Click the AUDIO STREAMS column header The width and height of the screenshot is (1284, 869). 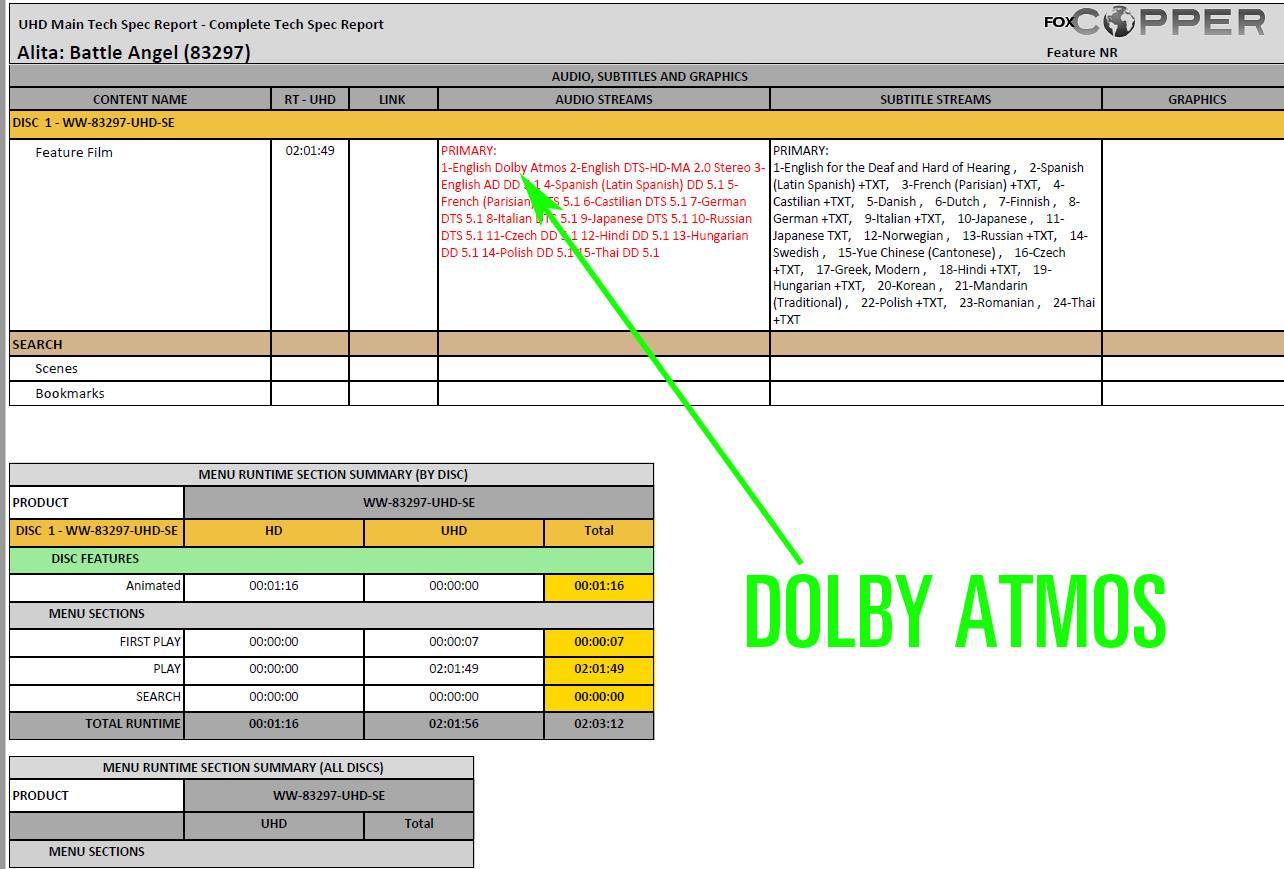point(604,99)
